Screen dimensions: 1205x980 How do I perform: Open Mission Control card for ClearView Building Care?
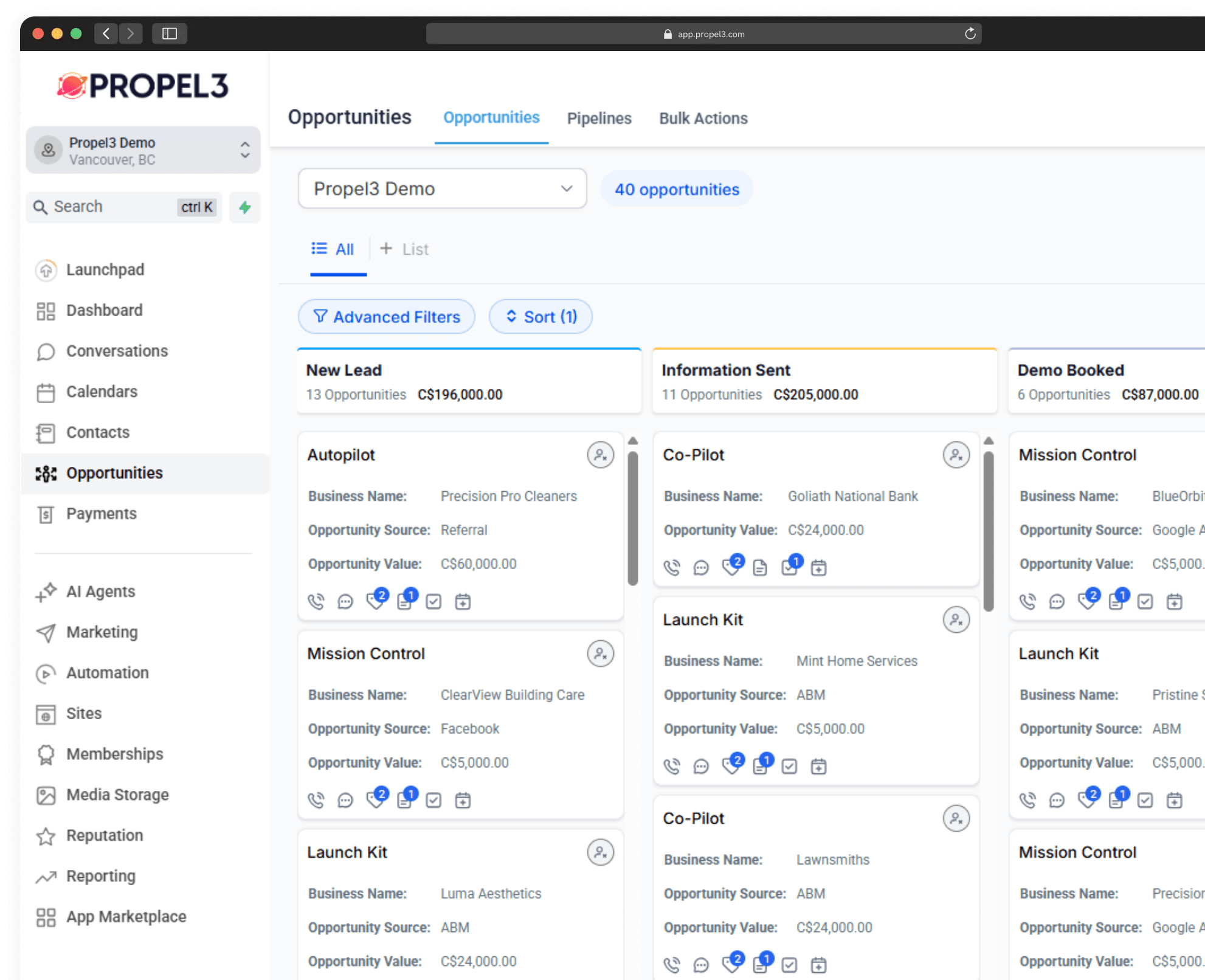(x=366, y=654)
